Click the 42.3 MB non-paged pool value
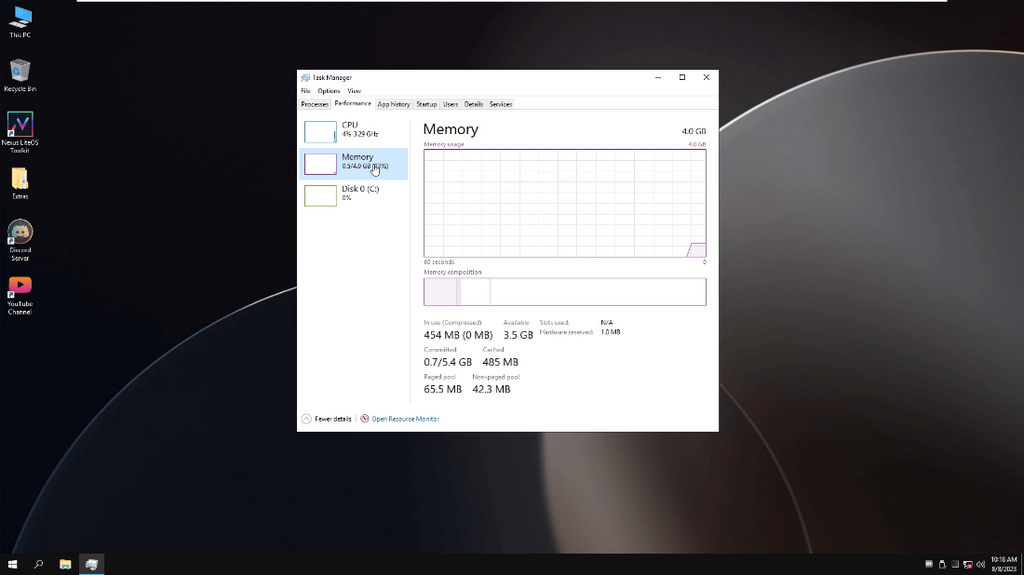1024x575 pixels. click(491, 389)
